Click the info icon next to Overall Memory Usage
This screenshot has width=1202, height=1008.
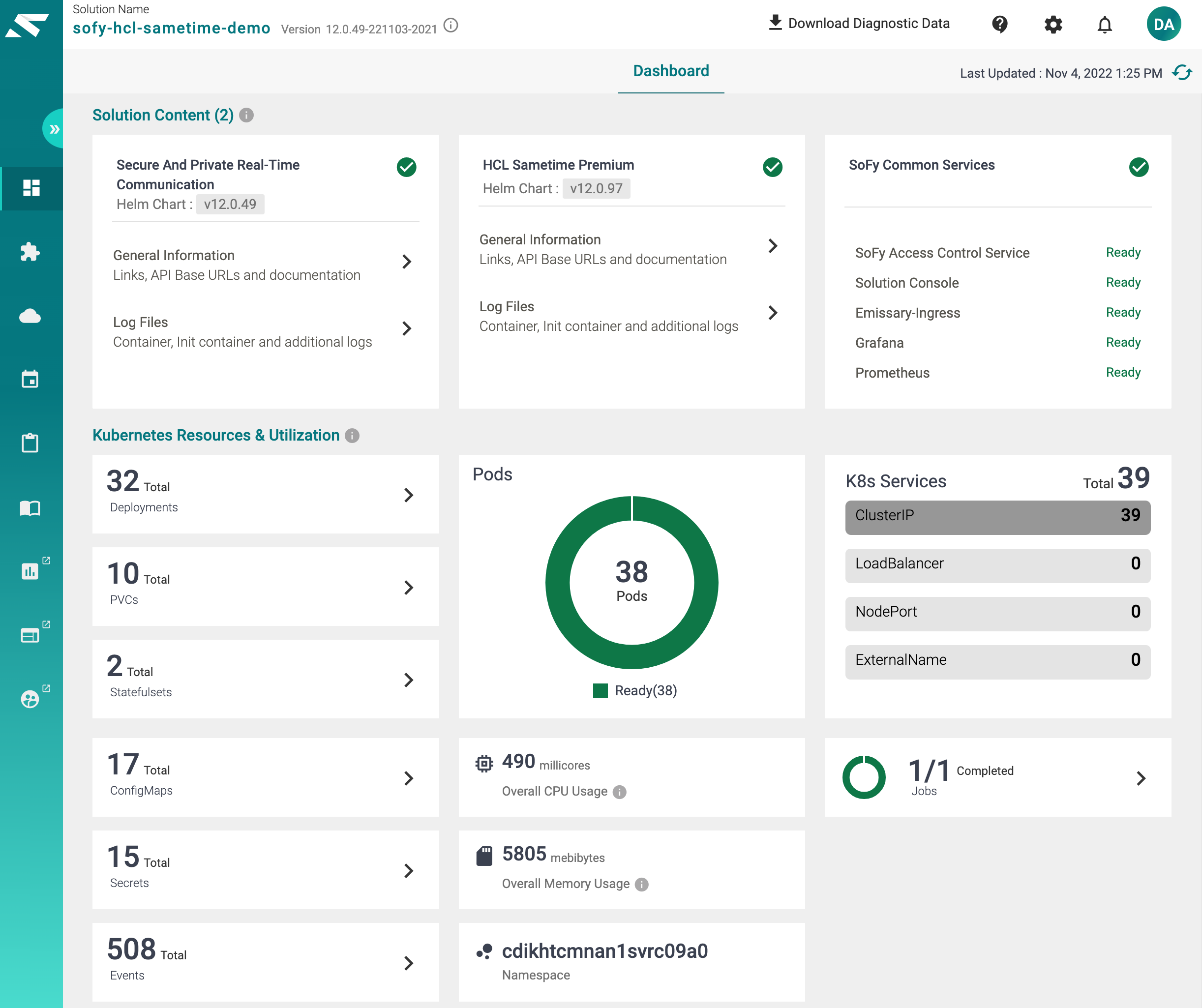(642, 885)
